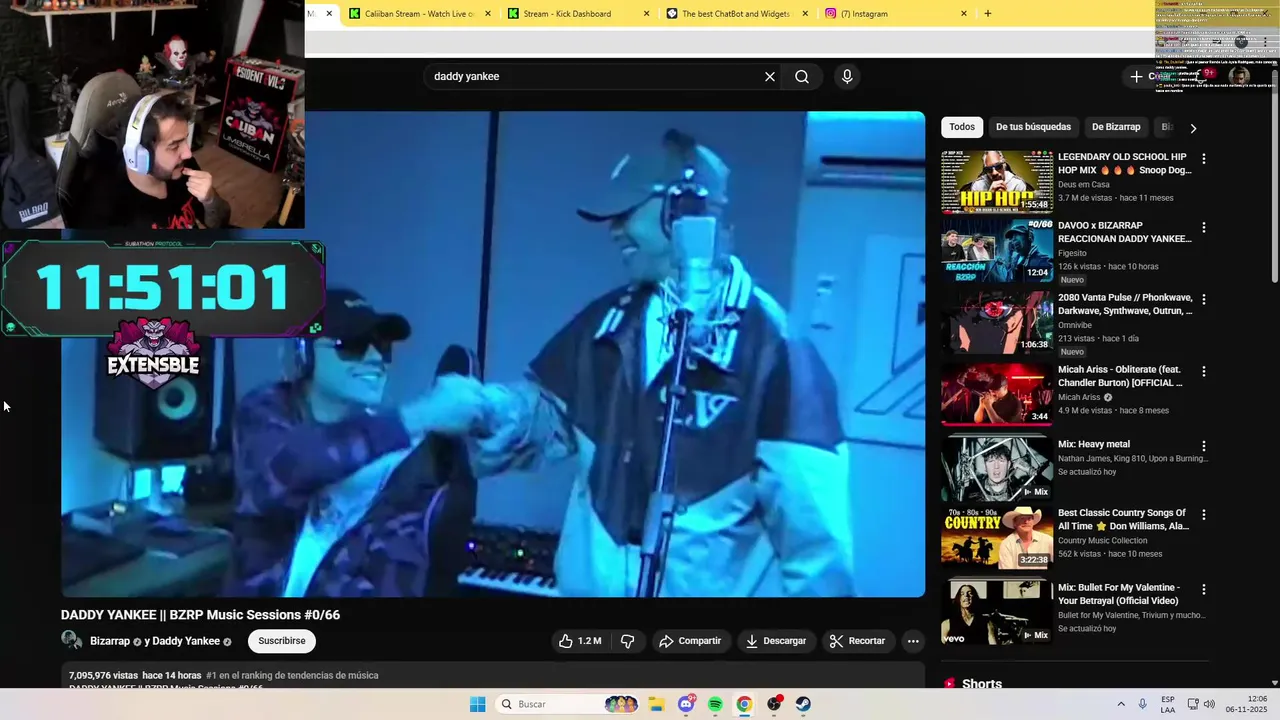Open options for 2080 Vanta Pulse video
This screenshot has width=1280, height=720.
coord(1204,300)
